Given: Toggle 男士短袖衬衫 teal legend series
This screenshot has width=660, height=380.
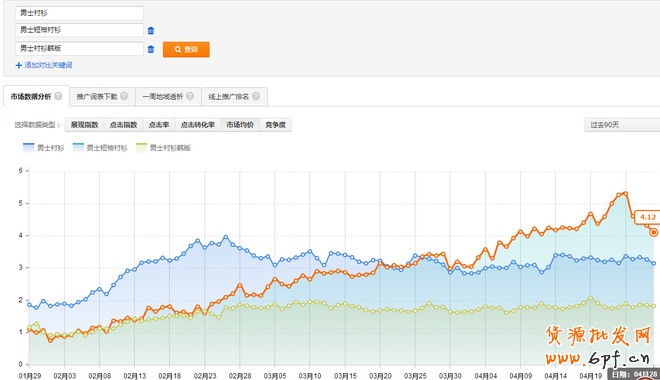Looking at the screenshot, I should point(100,147).
